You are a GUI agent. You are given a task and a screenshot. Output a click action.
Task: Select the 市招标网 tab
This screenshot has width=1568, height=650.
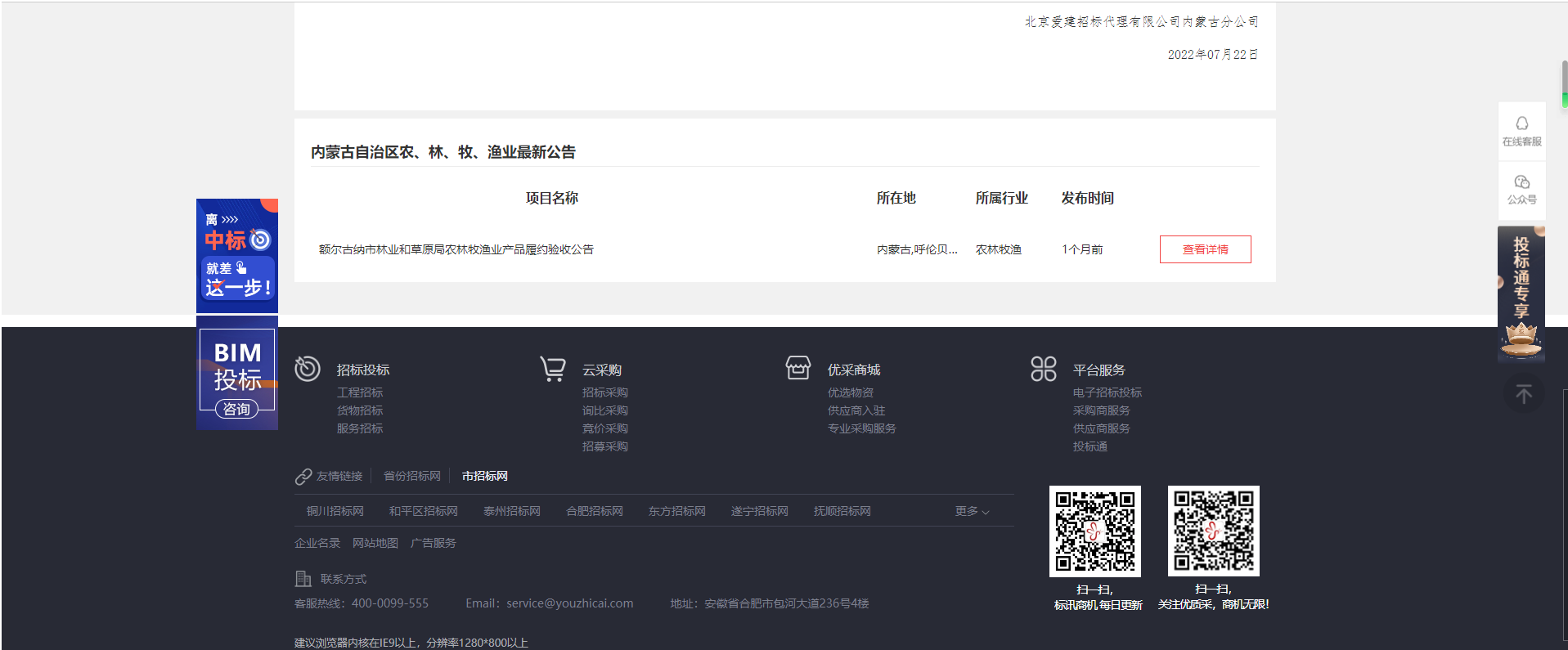tap(484, 476)
